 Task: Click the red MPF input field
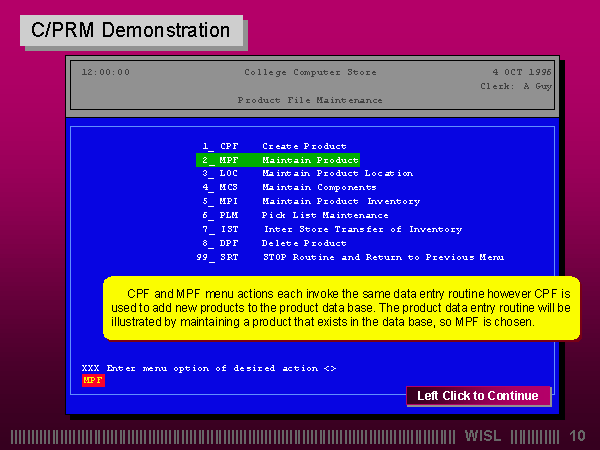tap(92, 381)
